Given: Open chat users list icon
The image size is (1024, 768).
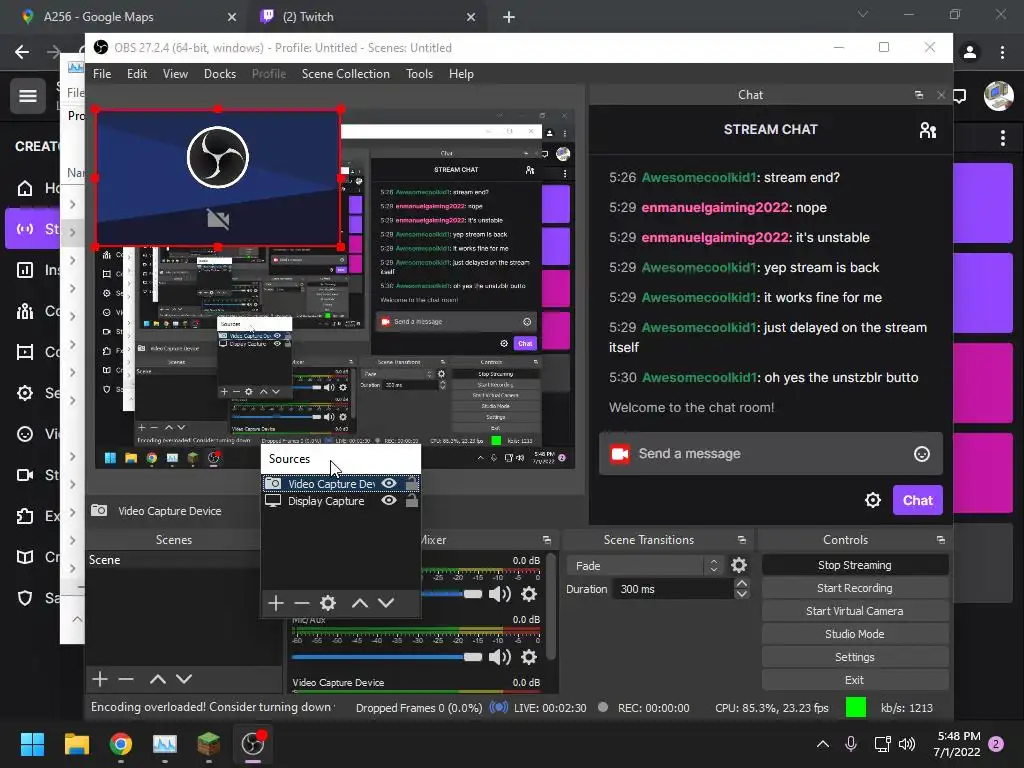Looking at the screenshot, I should 927,130.
